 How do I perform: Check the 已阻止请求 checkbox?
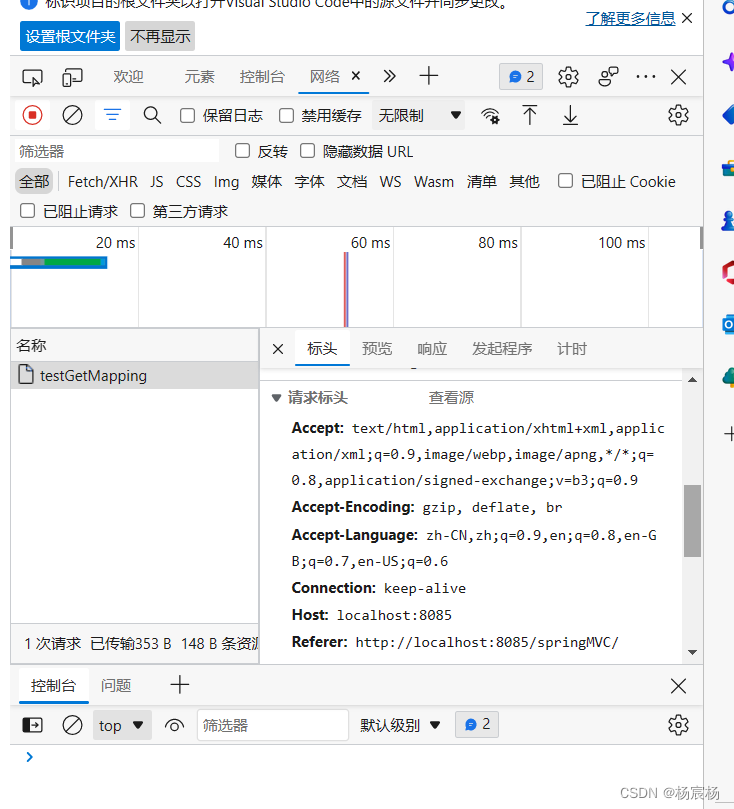coord(27,211)
